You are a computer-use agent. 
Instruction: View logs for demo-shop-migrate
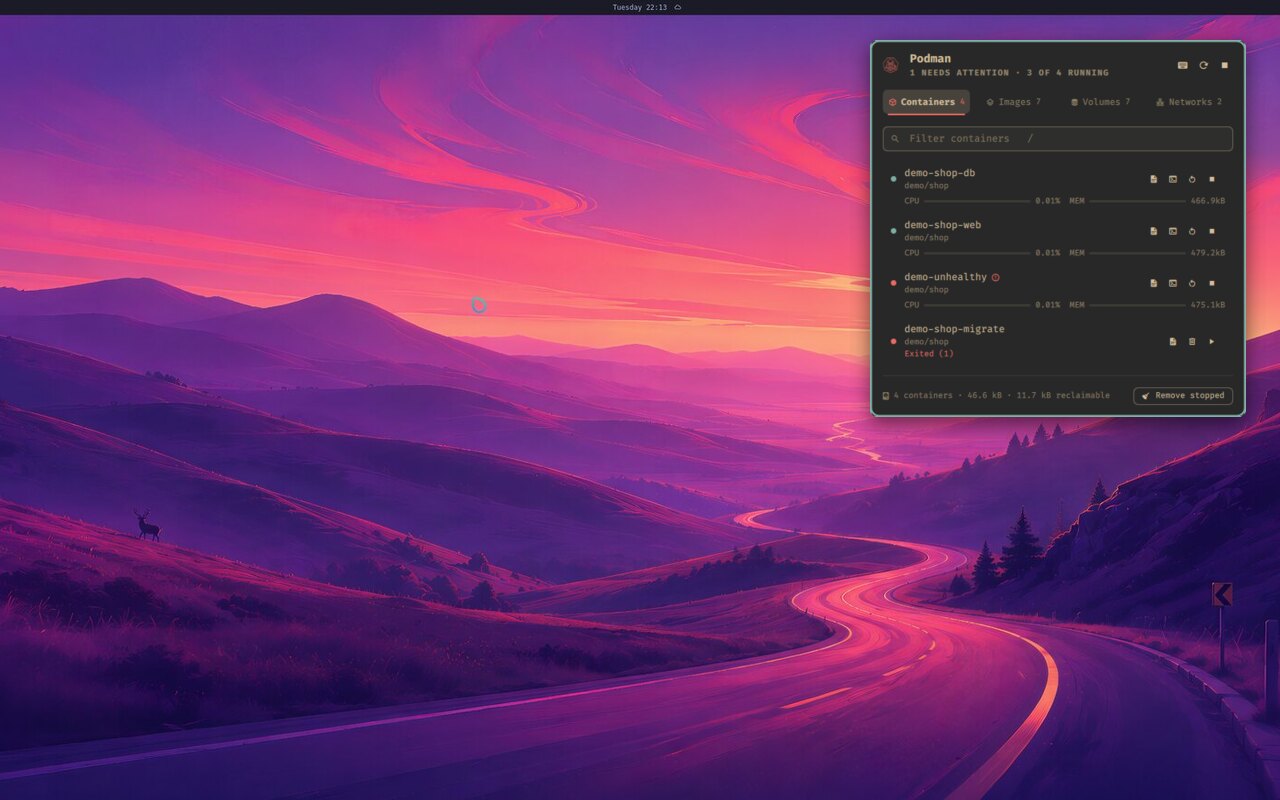click(x=1173, y=341)
